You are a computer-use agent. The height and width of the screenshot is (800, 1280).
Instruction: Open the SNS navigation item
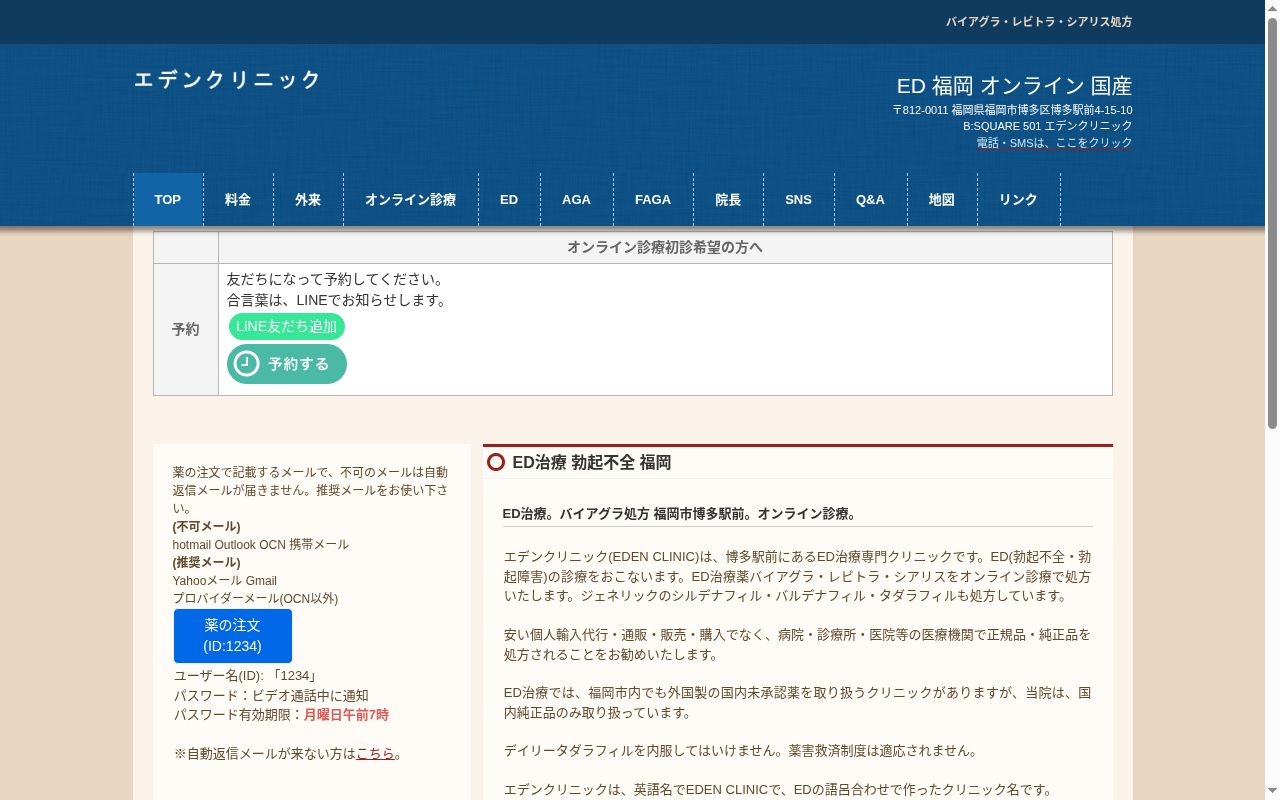[798, 200]
